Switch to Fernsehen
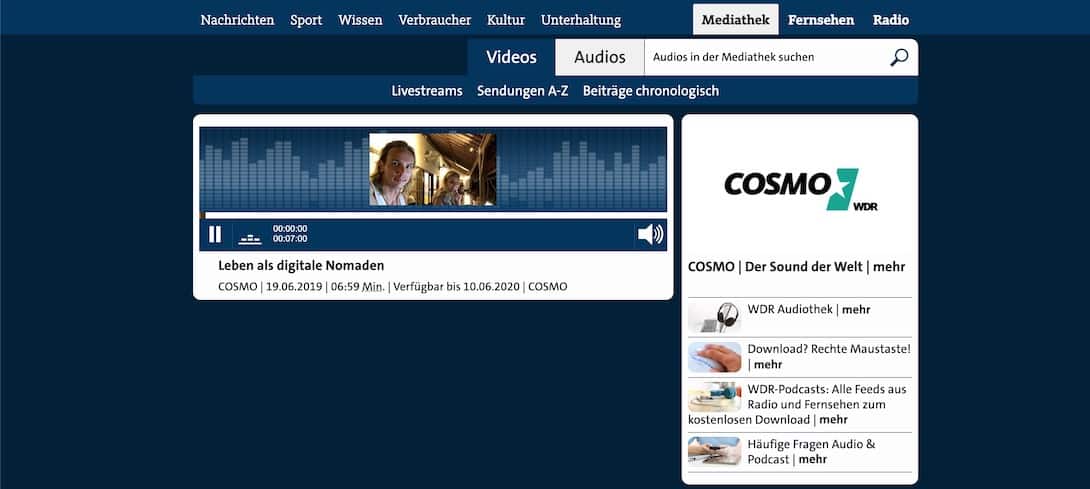 click(821, 20)
